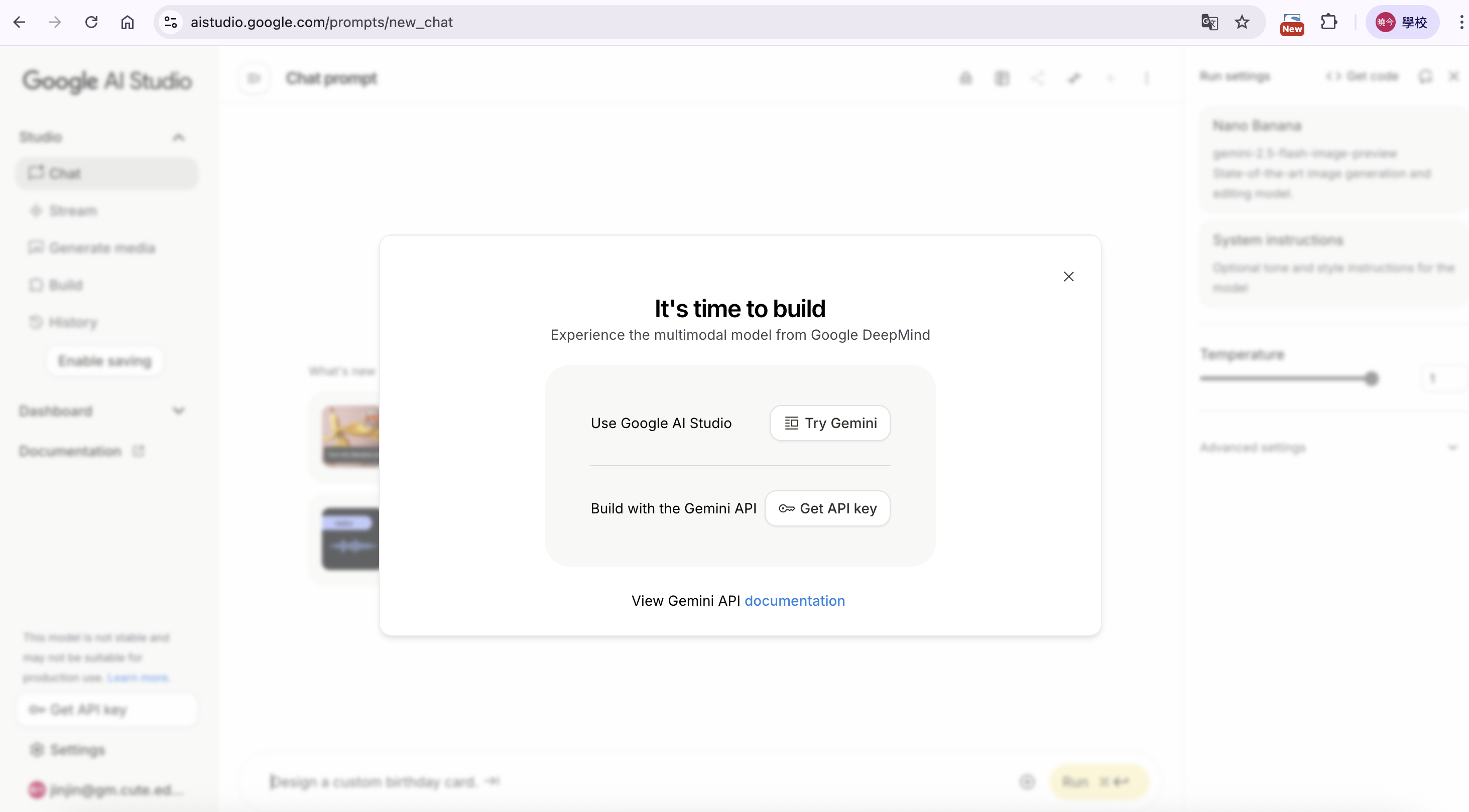Adjust the Temperature slider handle
1469x812 pixels.
point(1372,378)
